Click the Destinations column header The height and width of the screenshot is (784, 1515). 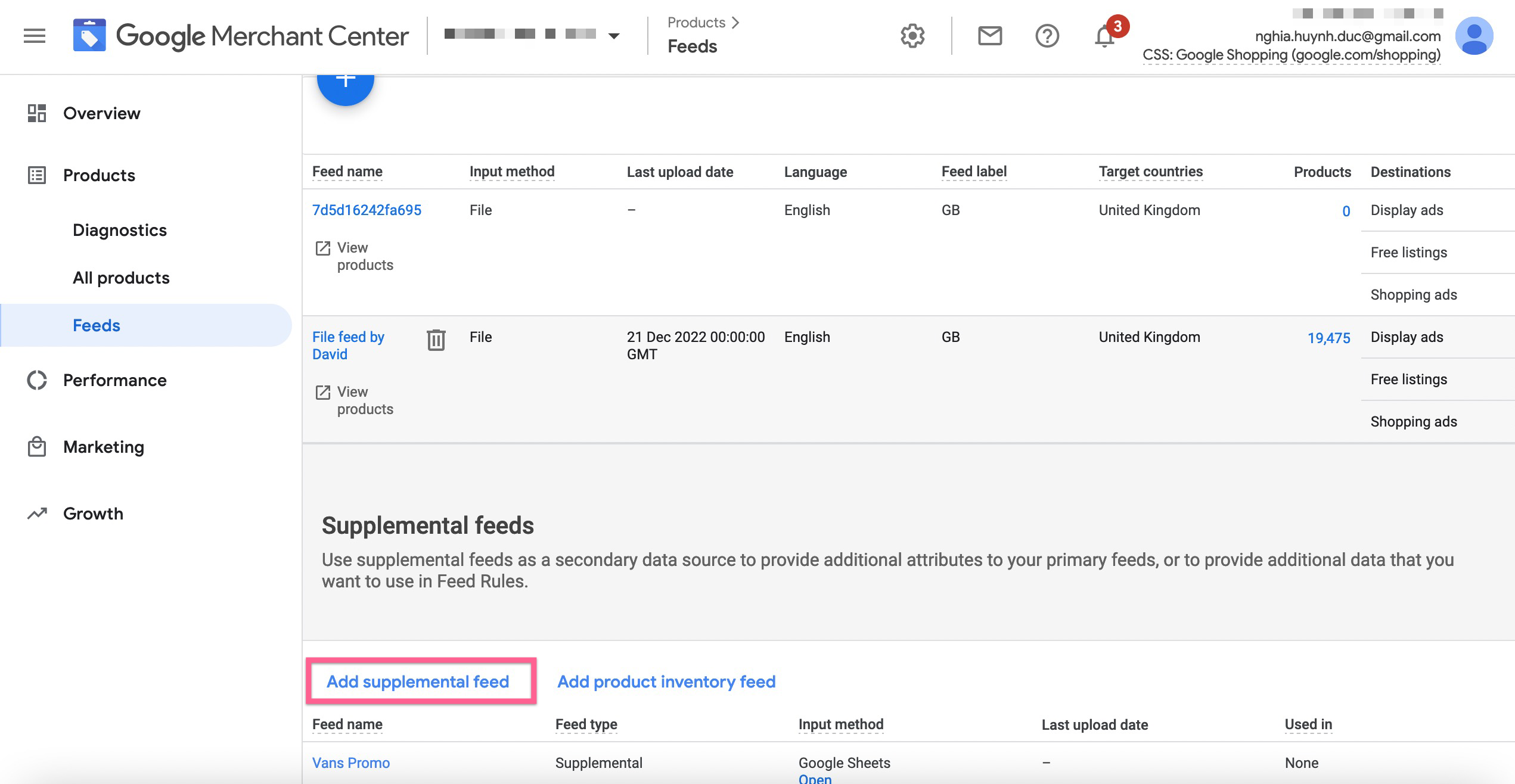[x=1411, y=172]
